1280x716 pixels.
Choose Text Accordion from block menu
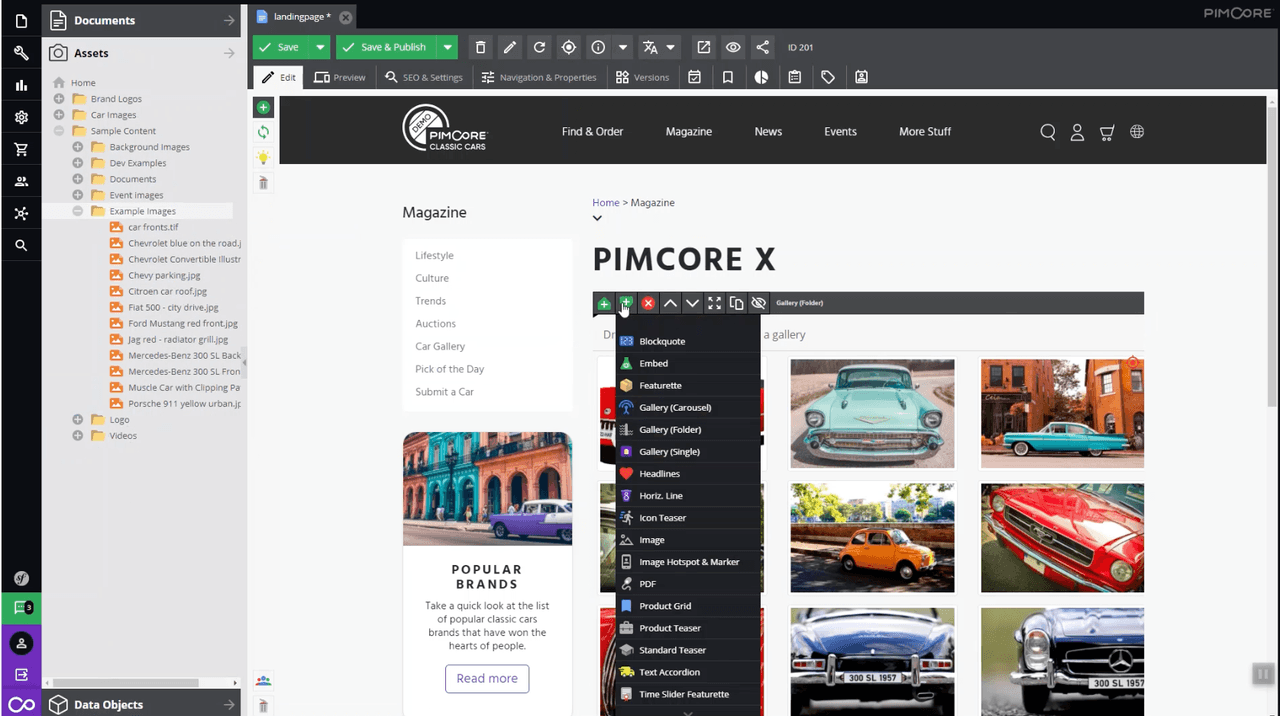pyautogui.click(x=688, y=672)
